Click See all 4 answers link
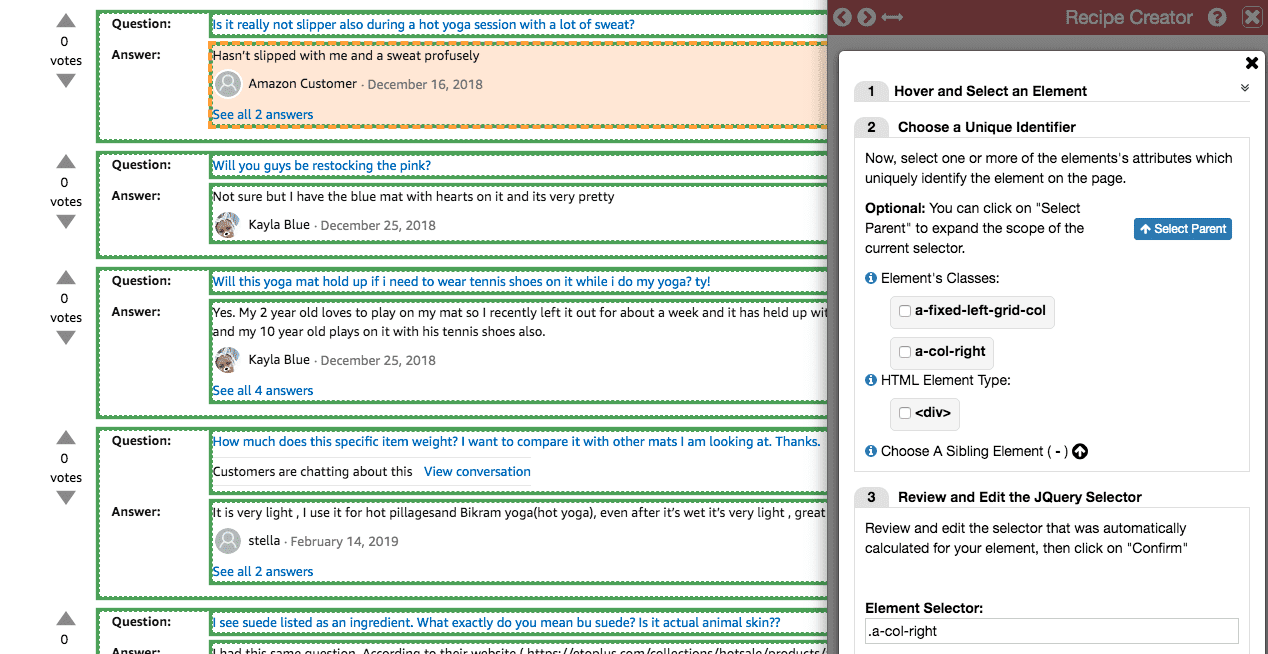The height and width of the screenshot is (654, 1268). pyautogui.click(x=262, y=391)
